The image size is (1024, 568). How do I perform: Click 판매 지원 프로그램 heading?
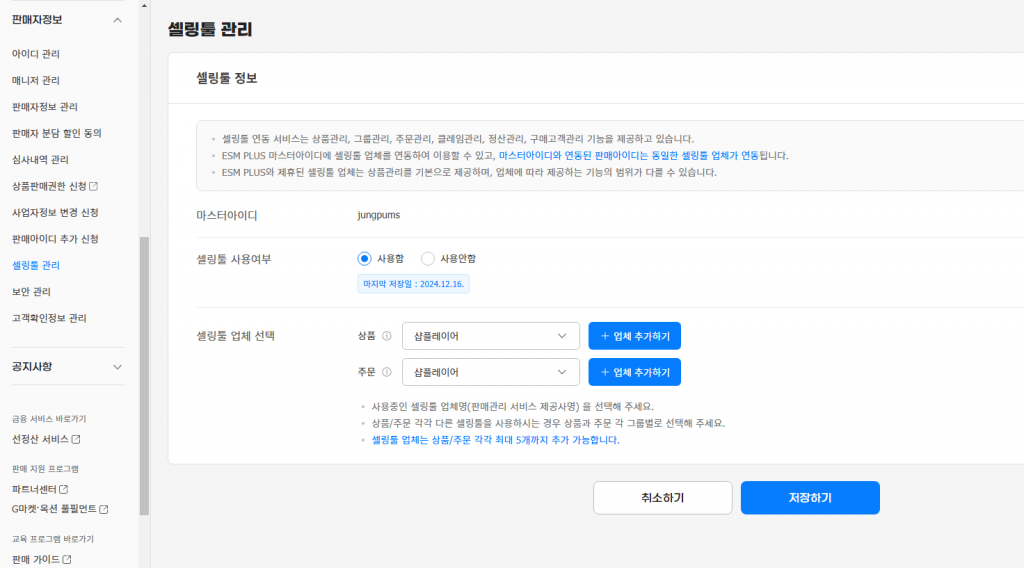45,469
